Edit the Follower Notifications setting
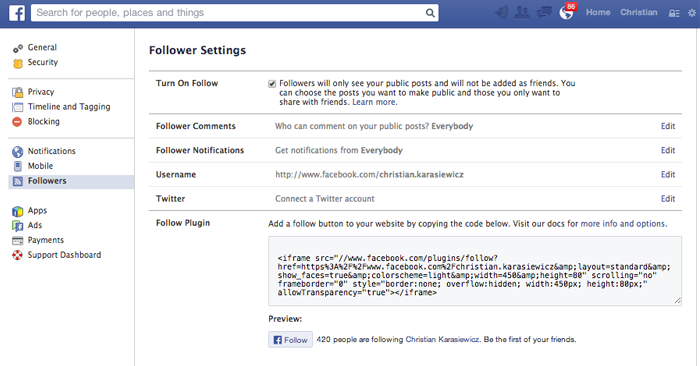 (x=668, y=150)
